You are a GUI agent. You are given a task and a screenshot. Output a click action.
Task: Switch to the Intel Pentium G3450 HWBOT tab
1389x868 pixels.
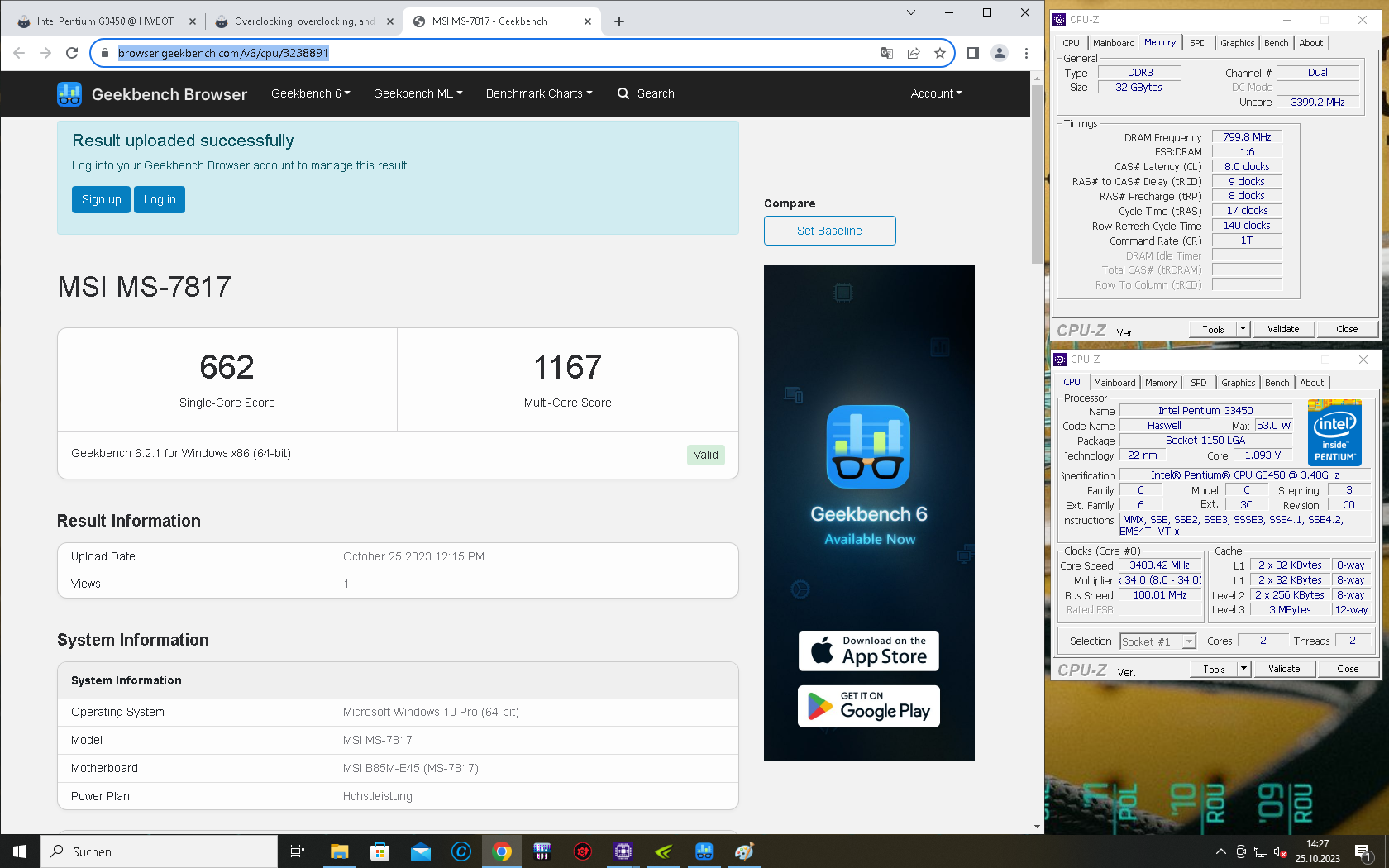pos(105,21)
